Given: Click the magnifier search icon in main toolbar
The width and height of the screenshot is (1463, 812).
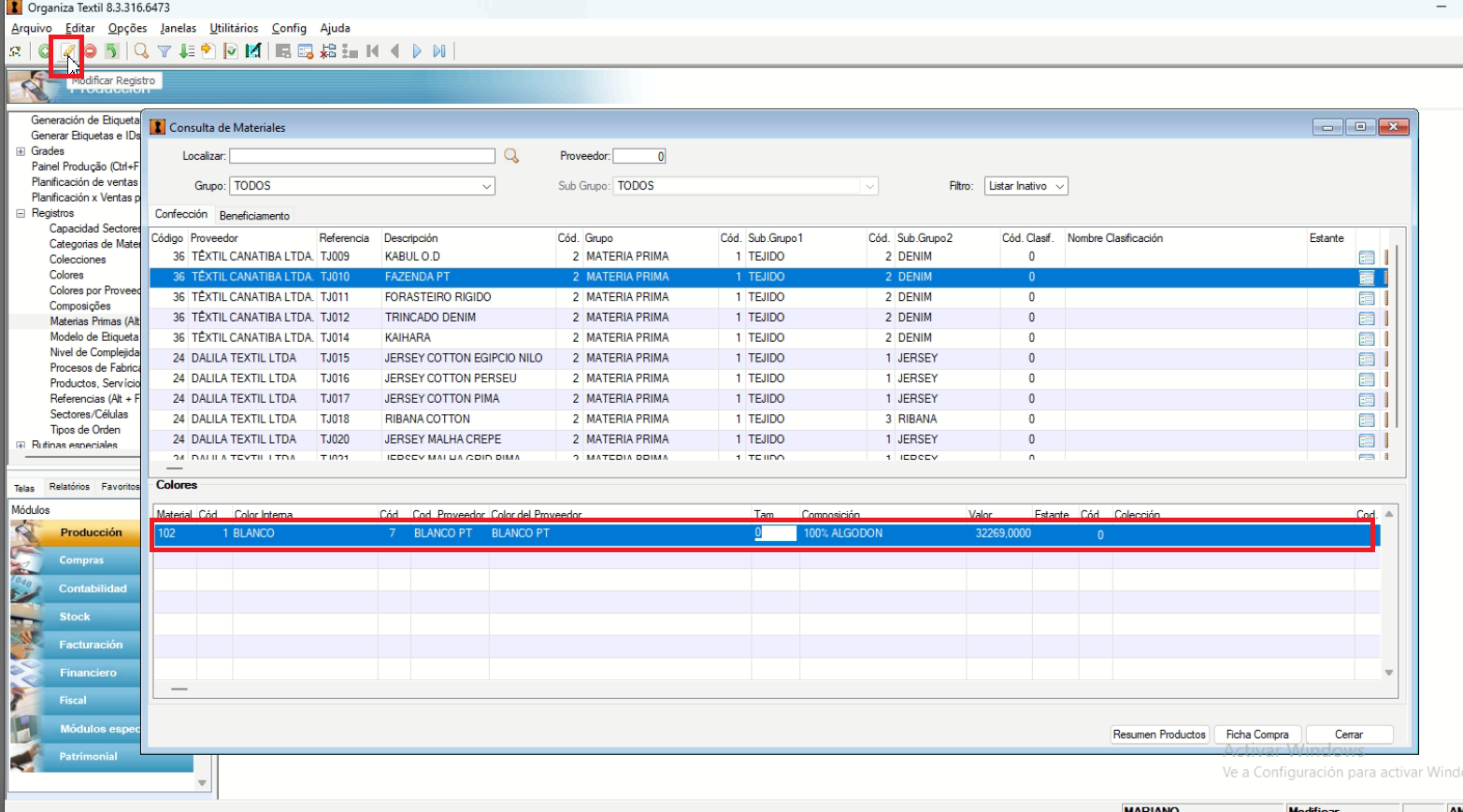Looking at the screenshot, I should tap(141, 51).
